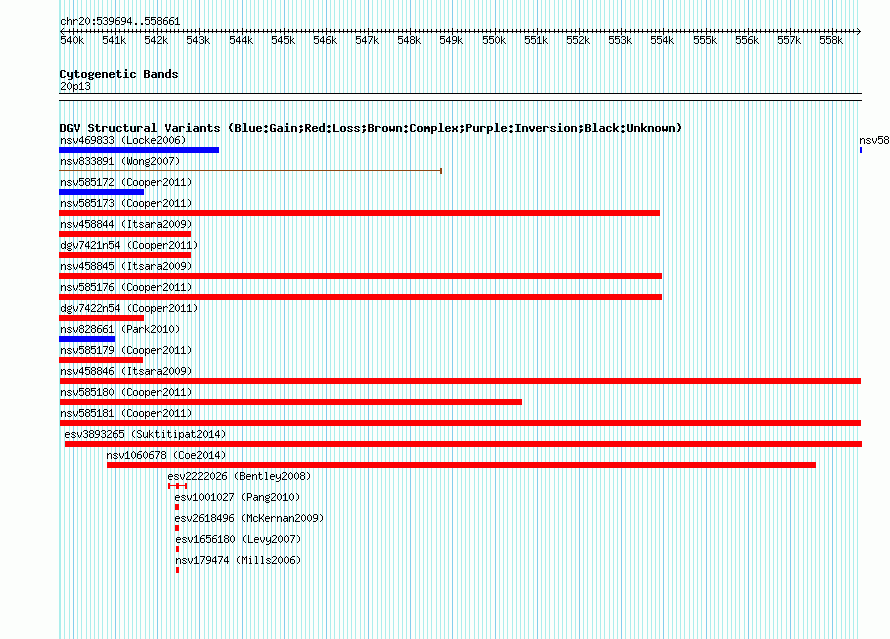Click the small red segment glyph of esv2222026
The height and width of the screenshot is (639, 890).
178,486
